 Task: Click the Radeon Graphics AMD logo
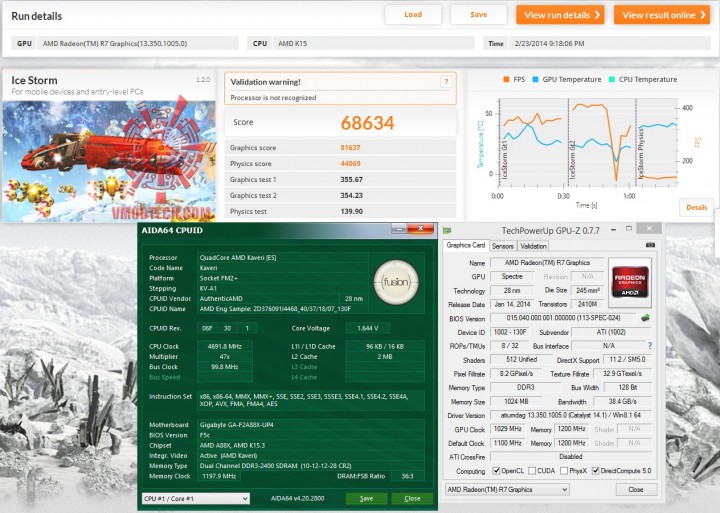click(x=630, y=282)
